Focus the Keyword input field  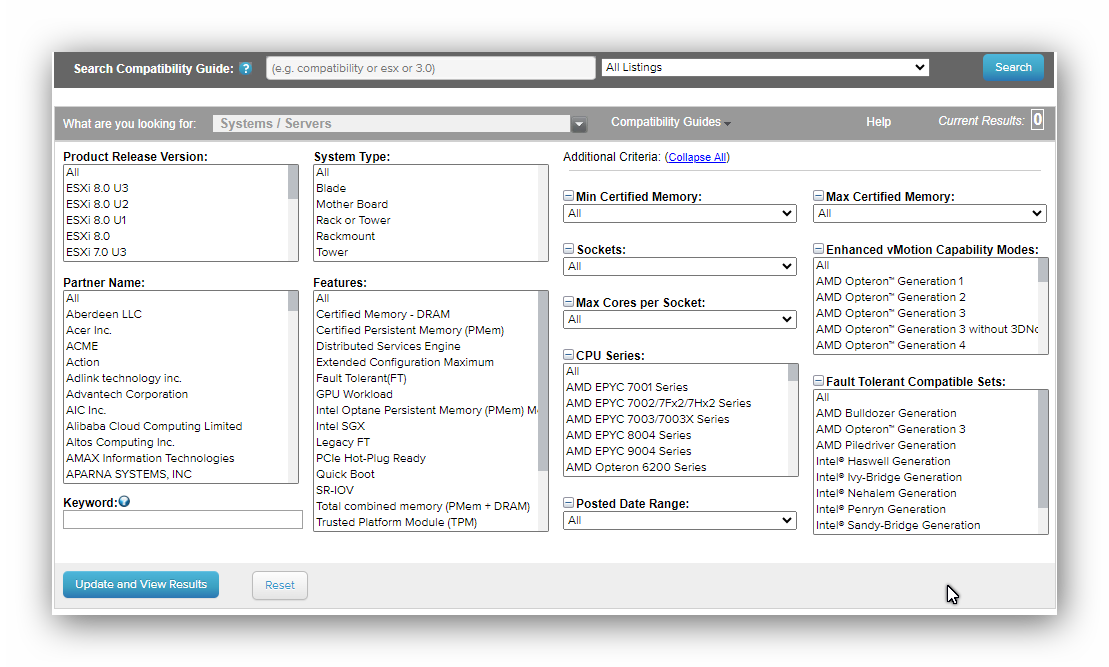182,519
